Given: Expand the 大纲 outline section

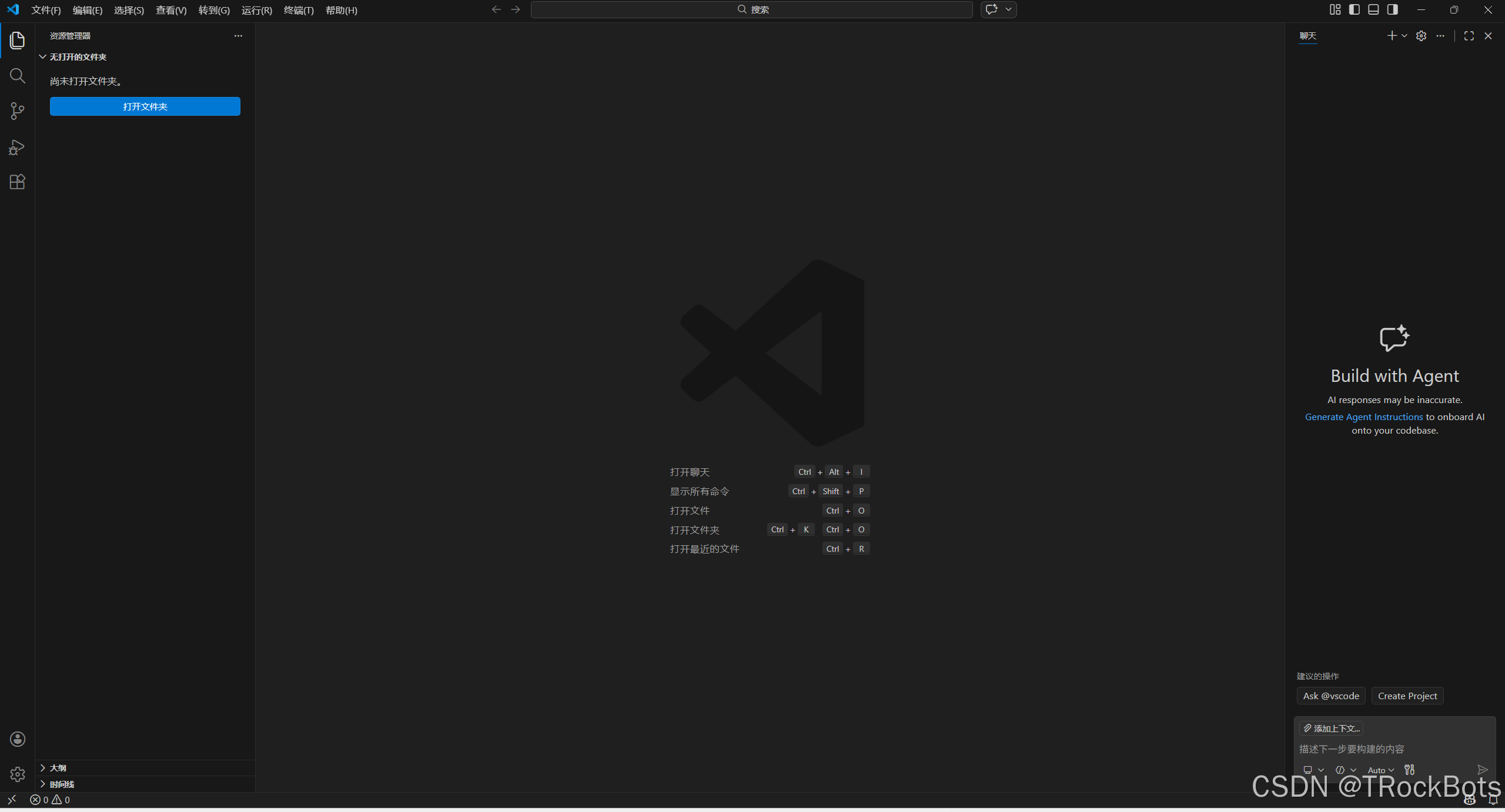Looking at the screenshot, I should point(145,768).
